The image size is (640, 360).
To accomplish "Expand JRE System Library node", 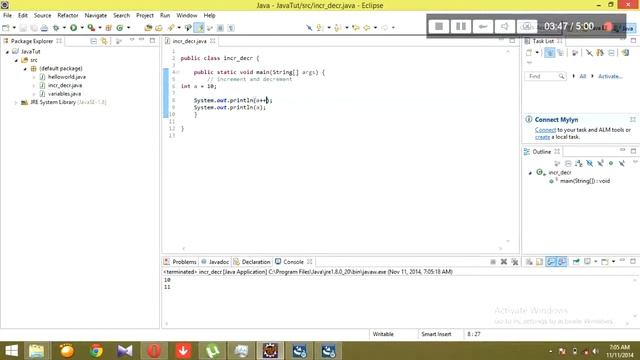I will (x=16, y=102).
